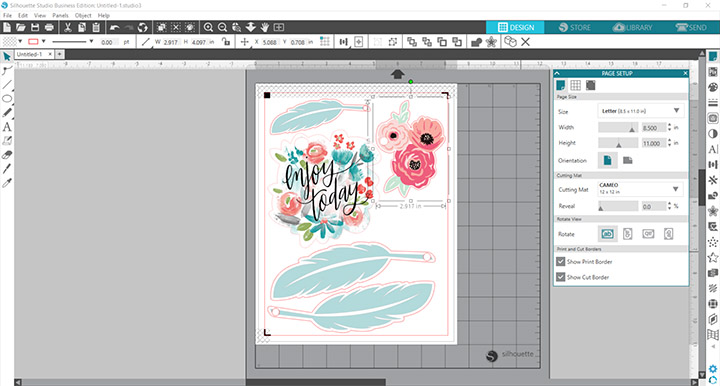The width and height of the screenshot is (720, 386).
Task: Go to the SEND workspace
Action: tap(691, 28)
